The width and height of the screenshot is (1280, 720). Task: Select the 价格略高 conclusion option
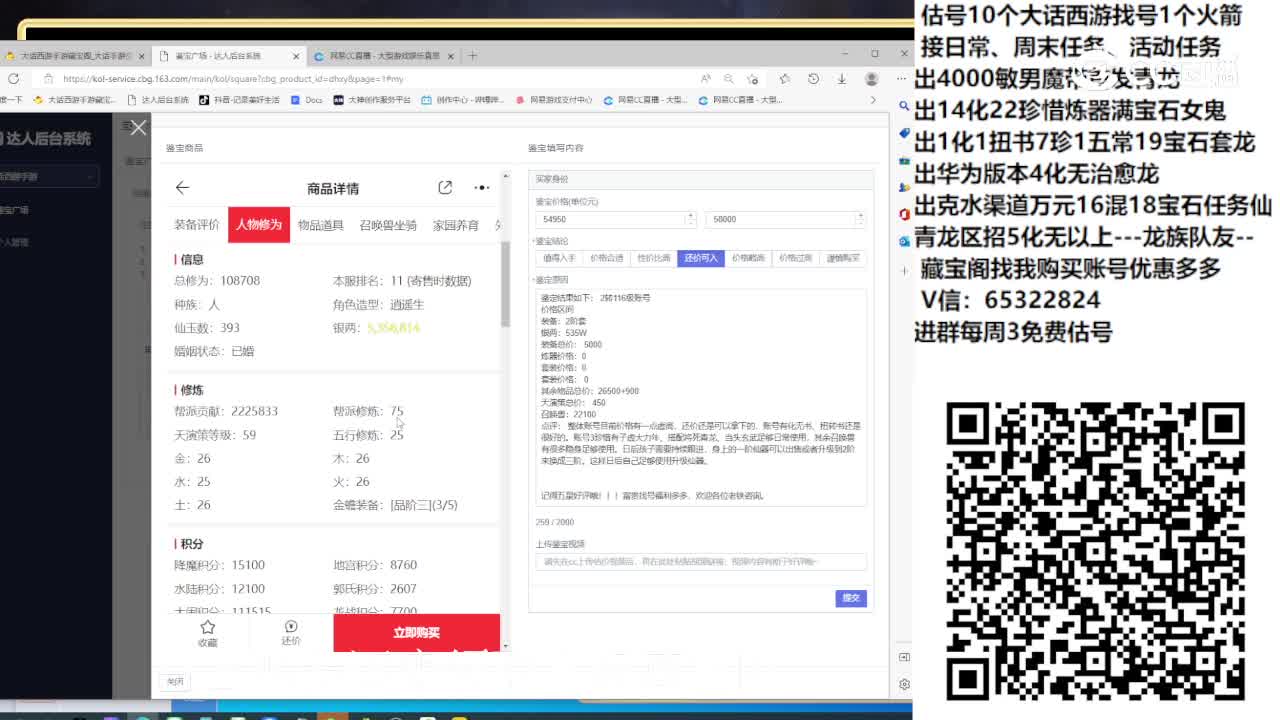pos(748,258)
